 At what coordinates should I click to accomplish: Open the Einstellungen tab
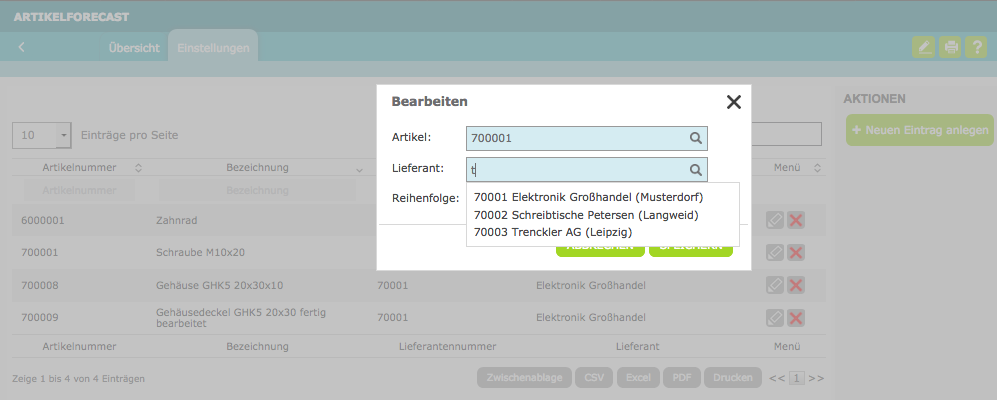213,48
